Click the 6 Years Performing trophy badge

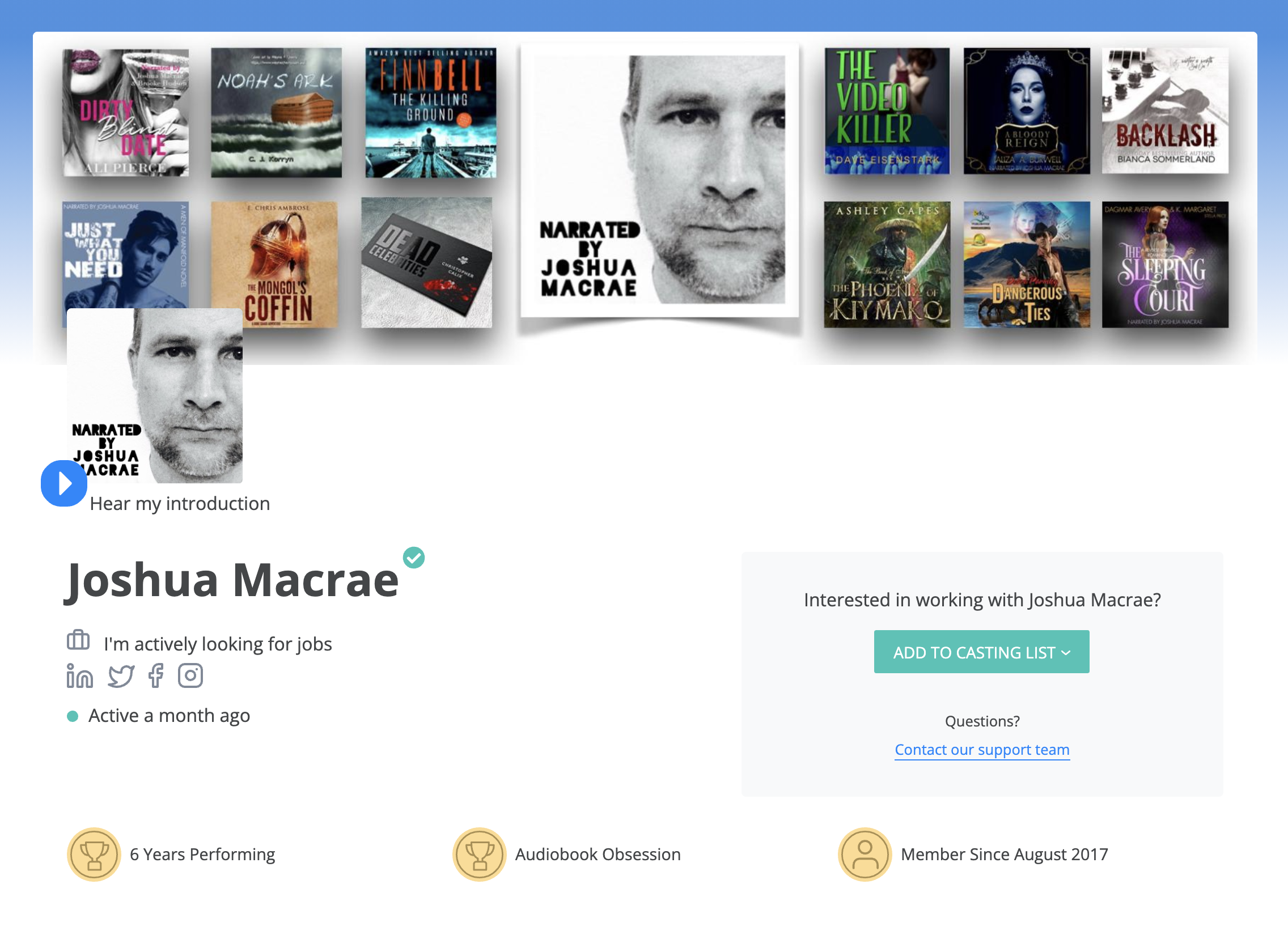tap(94, 855)
